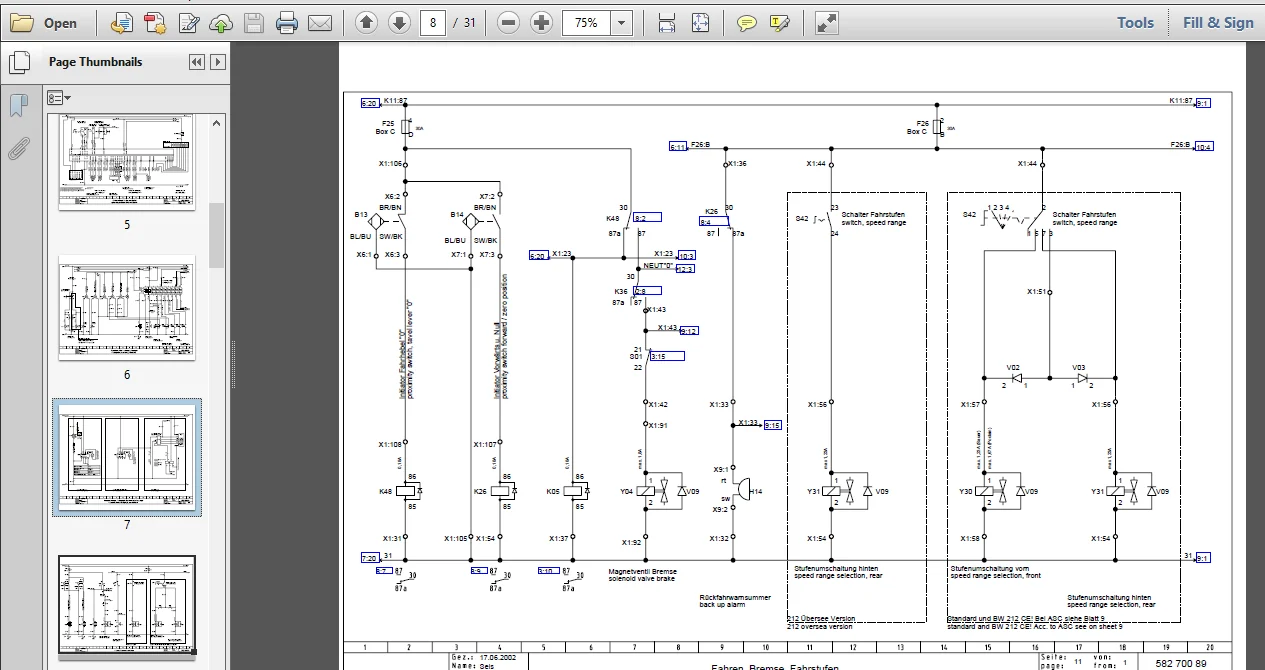
Task: Click the 9:1 link beside K11:87
Action: click(x=1203, y=102)
